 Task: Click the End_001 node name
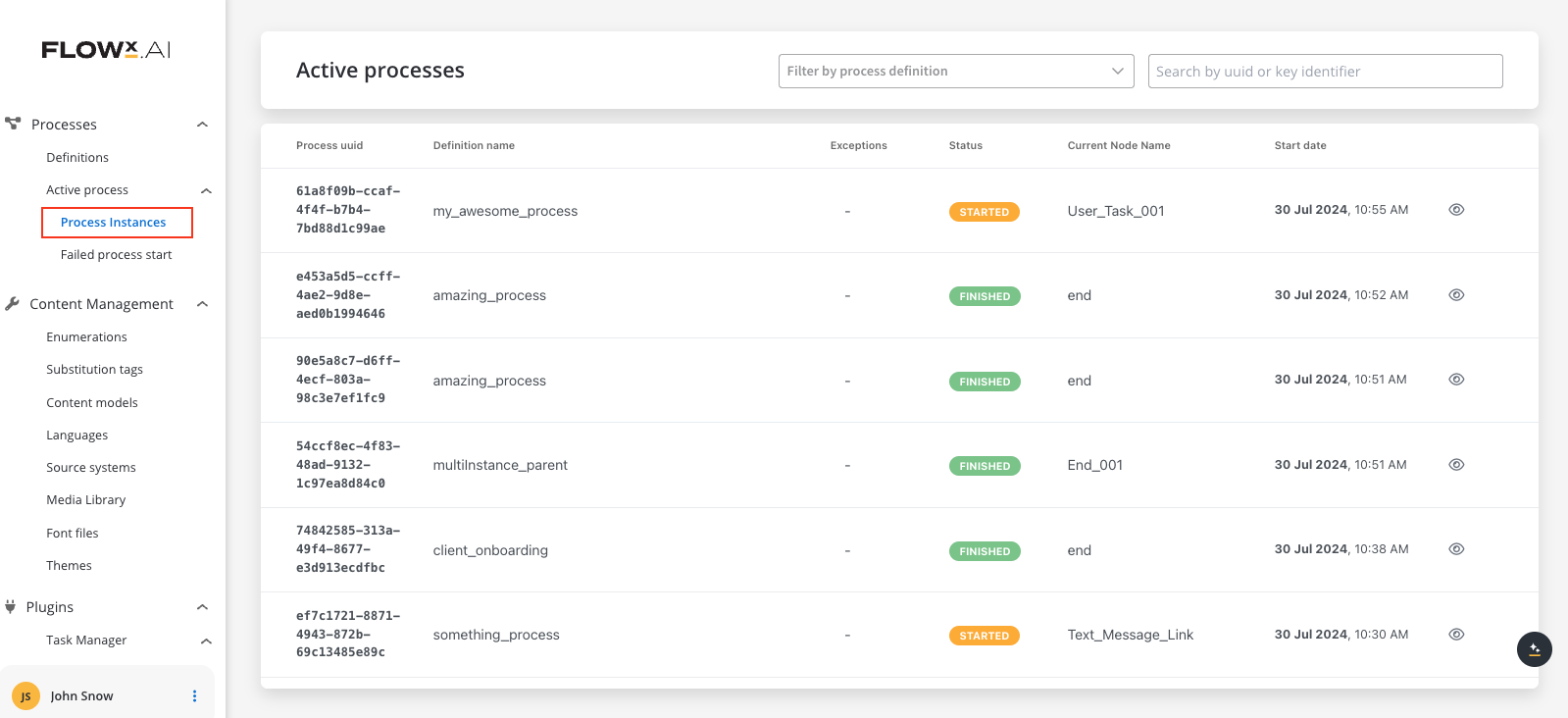[x=1095, y=465]
